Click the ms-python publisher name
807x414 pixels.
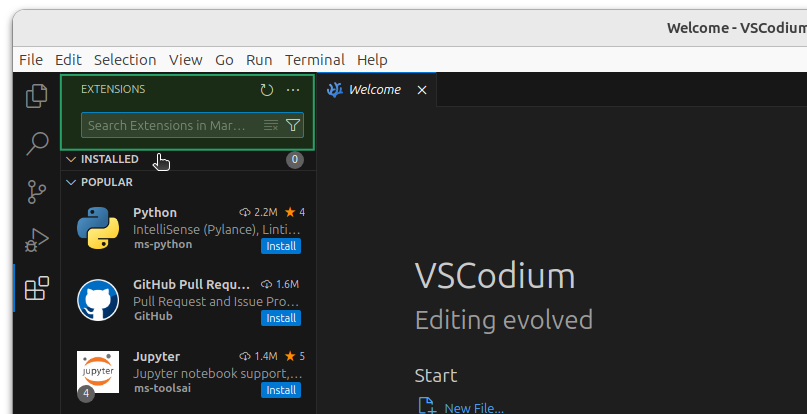[163, 244]
